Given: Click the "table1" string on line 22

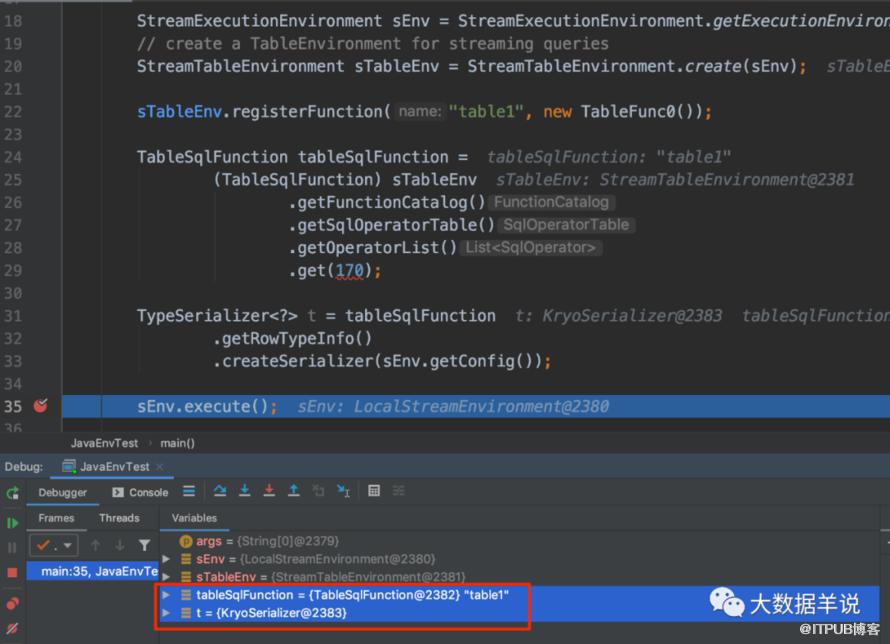Looking at the screenshot, I should [x=486, y=112].
